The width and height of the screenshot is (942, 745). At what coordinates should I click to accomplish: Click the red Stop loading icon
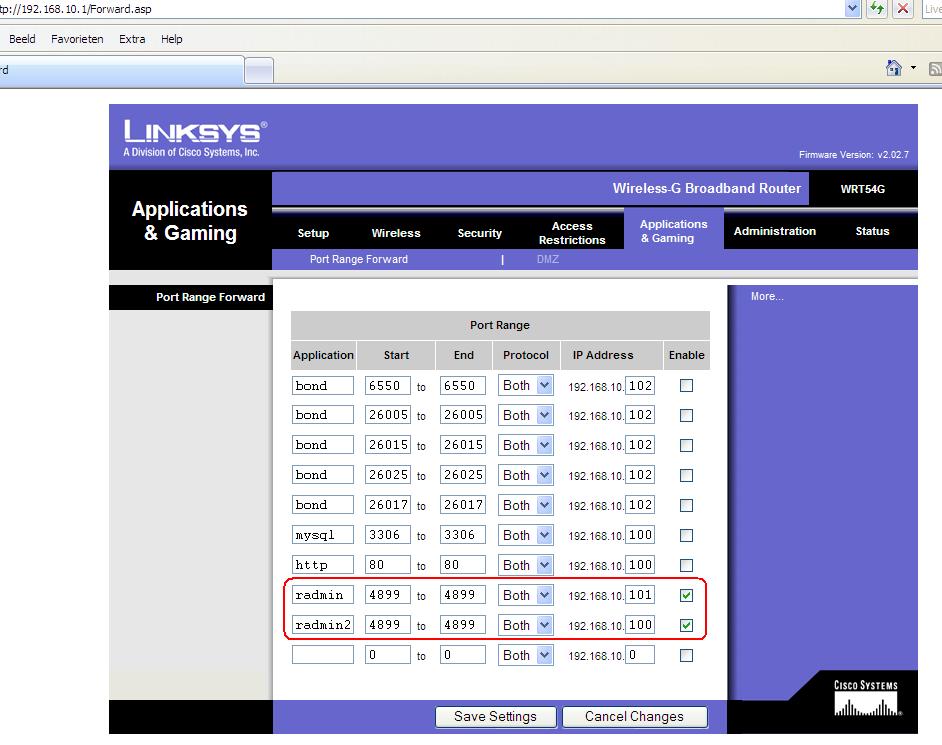coord(903,9)
